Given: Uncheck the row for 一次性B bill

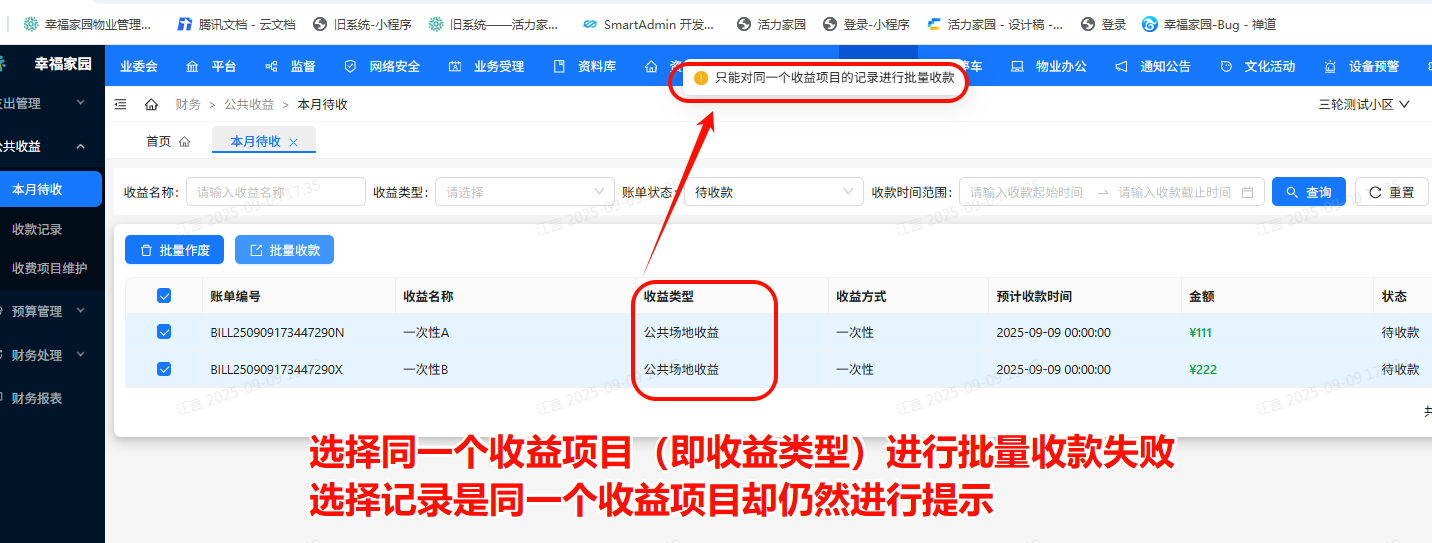Looking at the screenshot, I should [164, 369].
